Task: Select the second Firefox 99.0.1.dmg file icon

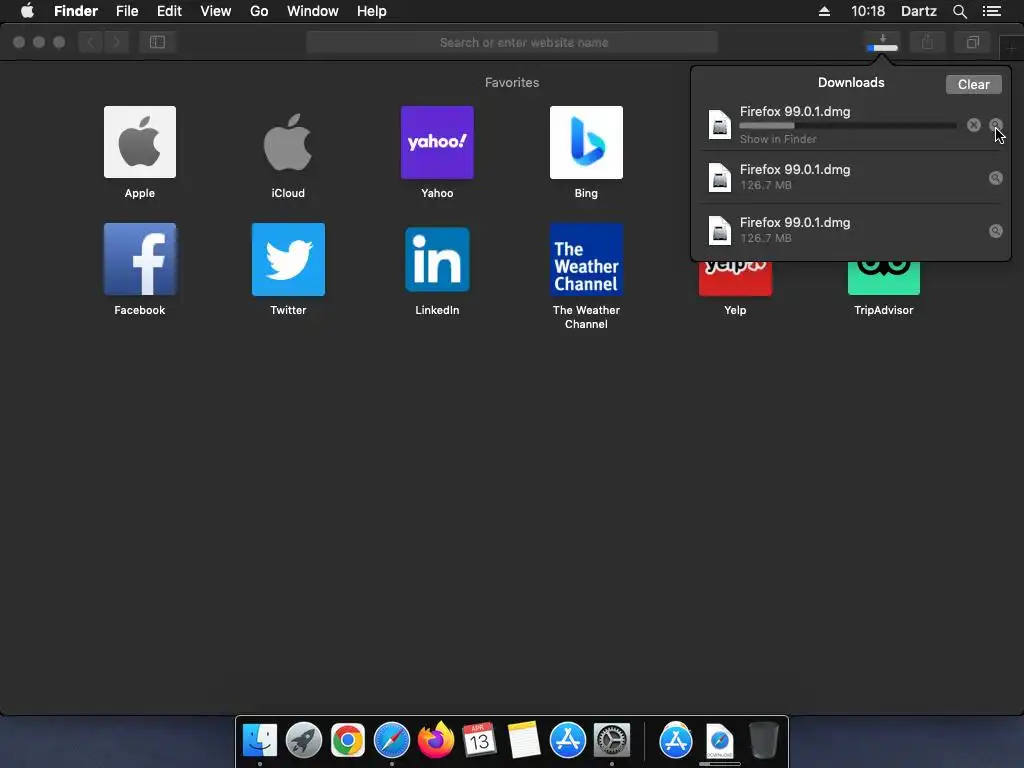Action: pyautogui.click(x=720, y=178)
